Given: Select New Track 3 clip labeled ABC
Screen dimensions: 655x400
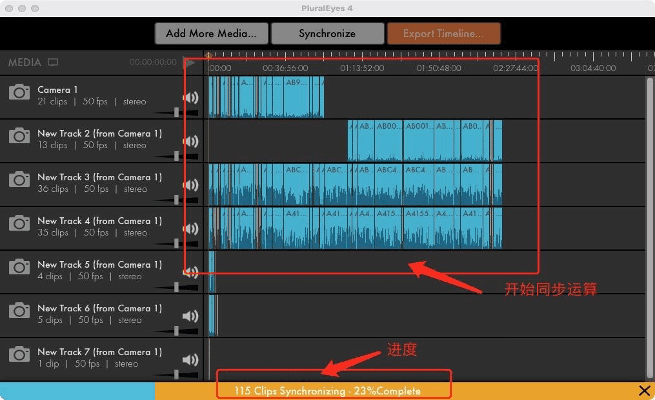Looking at the screenshot, I should [x=297, y=185].
